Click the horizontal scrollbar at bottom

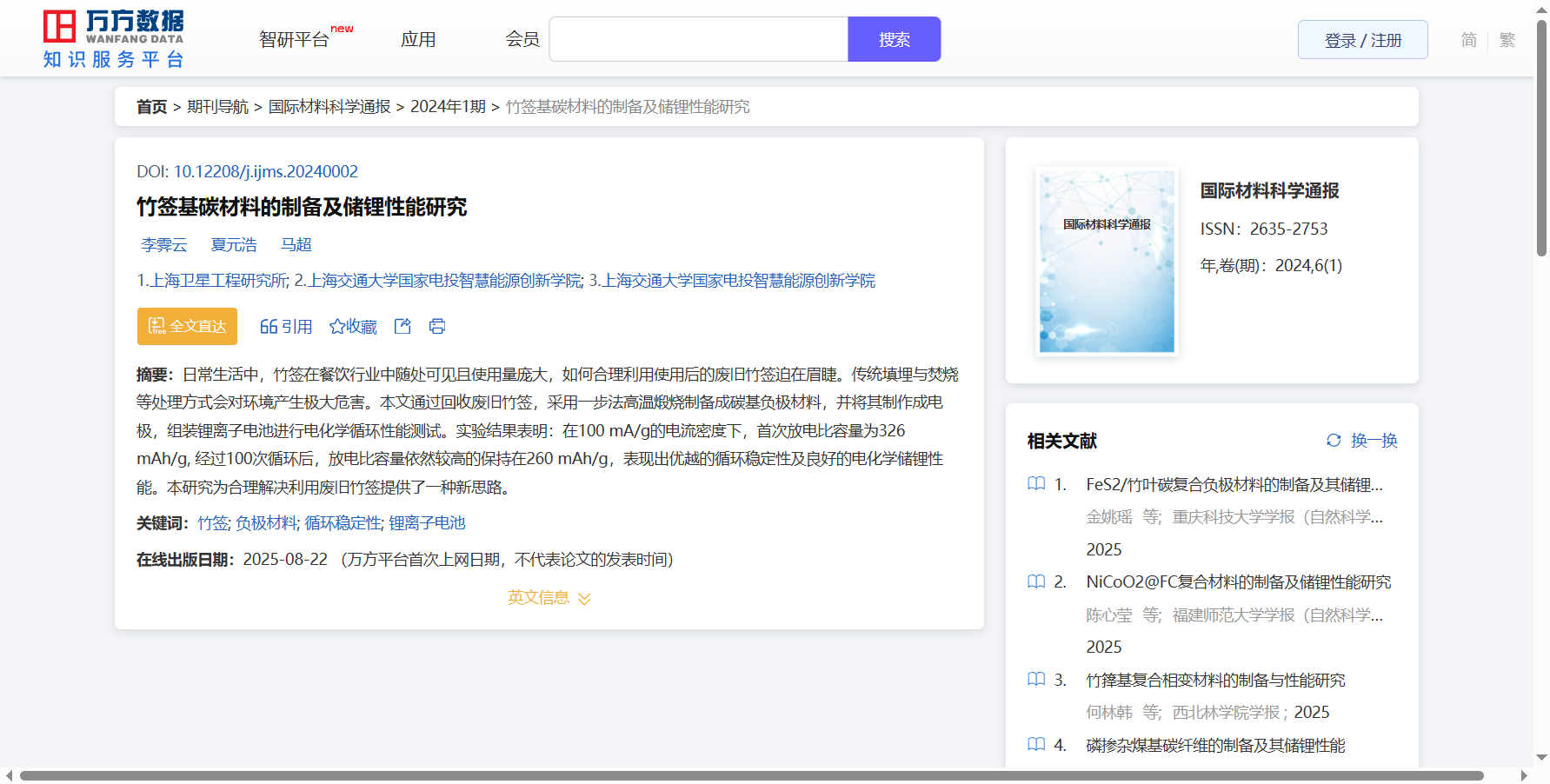point(751,775)
